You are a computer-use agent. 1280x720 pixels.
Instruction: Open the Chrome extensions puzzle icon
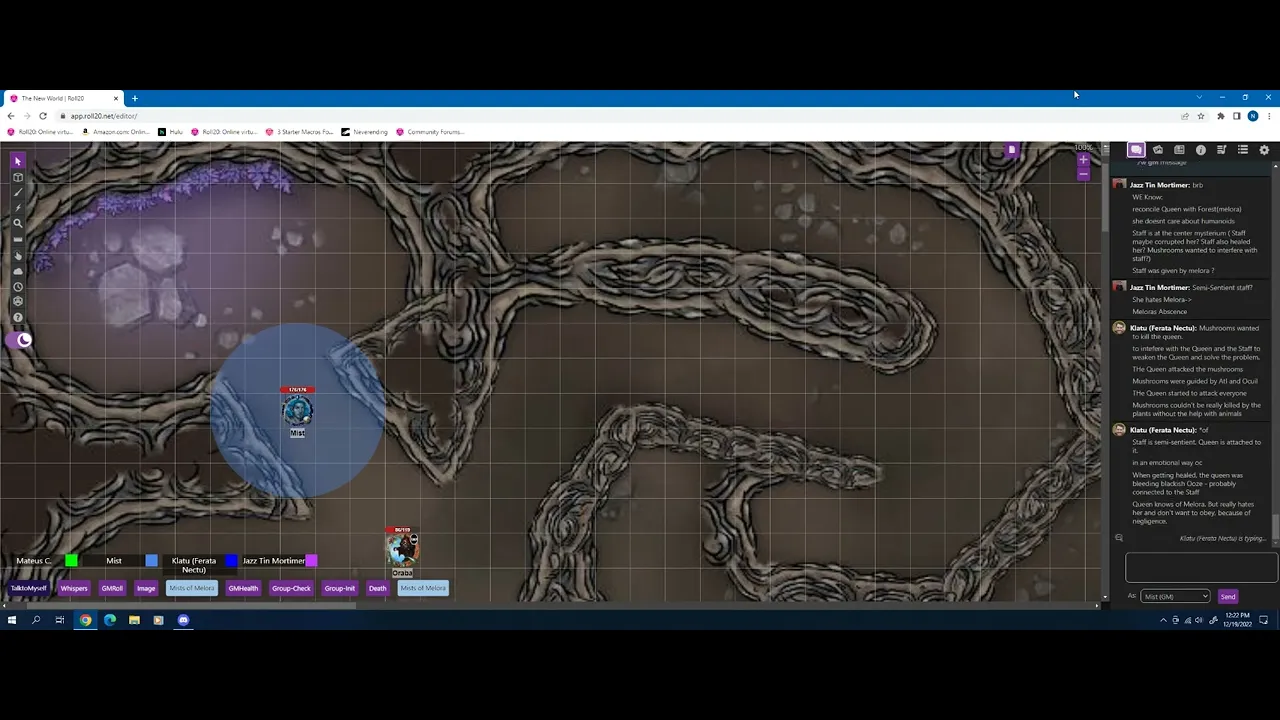pos(1220,116)
